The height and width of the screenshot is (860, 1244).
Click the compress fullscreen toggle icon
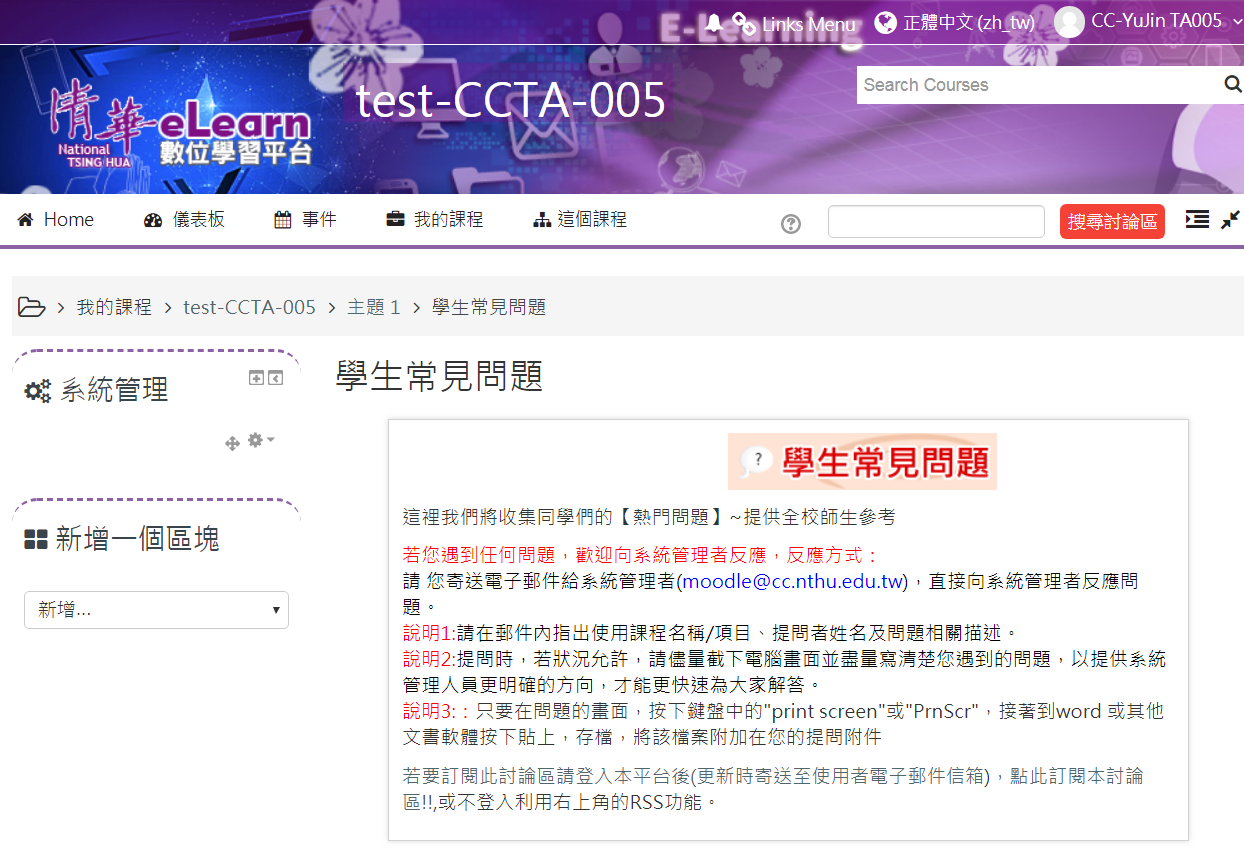pos(1230,220)
